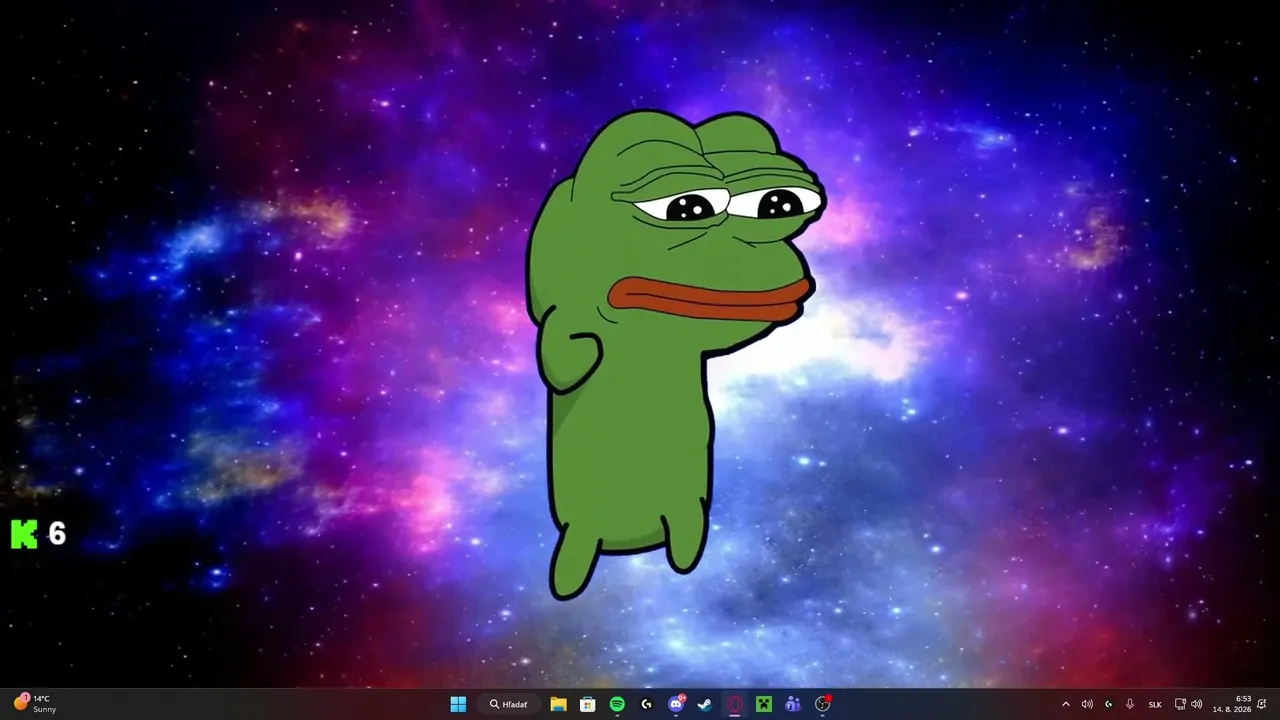Launch Microsoft Store from the taskbar
1280x720 pixels.
click(588, 704)
